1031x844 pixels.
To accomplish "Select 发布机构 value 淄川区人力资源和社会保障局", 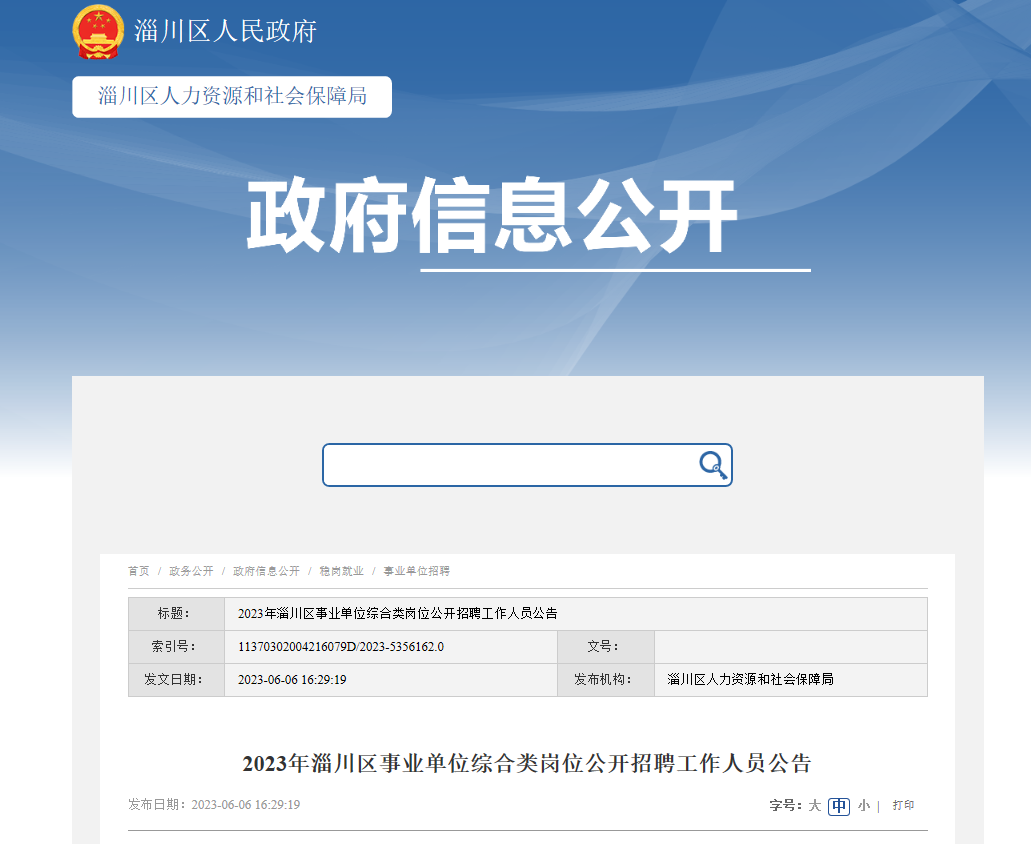I will (750, 680).
